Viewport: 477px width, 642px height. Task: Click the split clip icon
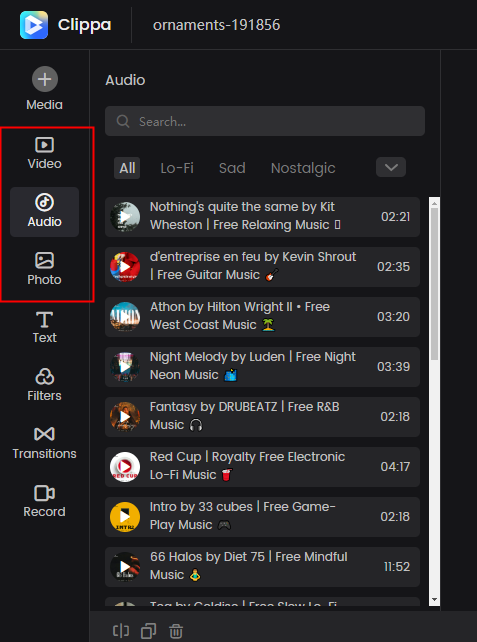(x=121, y=631)
